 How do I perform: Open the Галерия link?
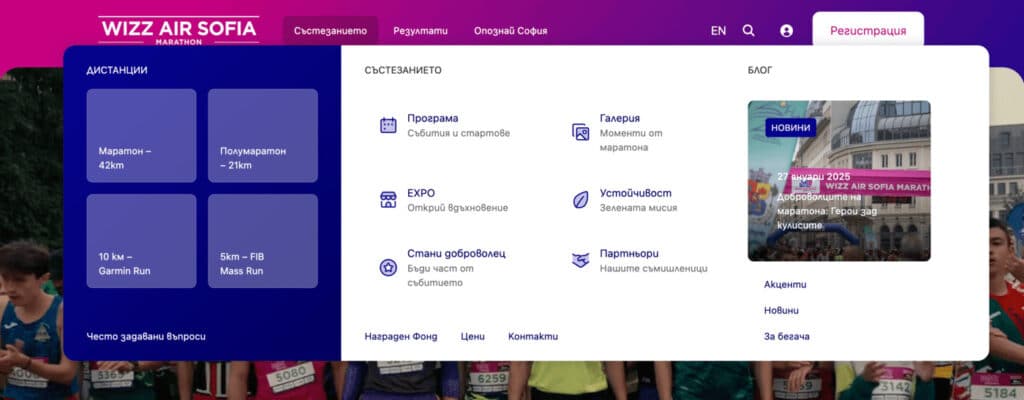click(620, 118)
